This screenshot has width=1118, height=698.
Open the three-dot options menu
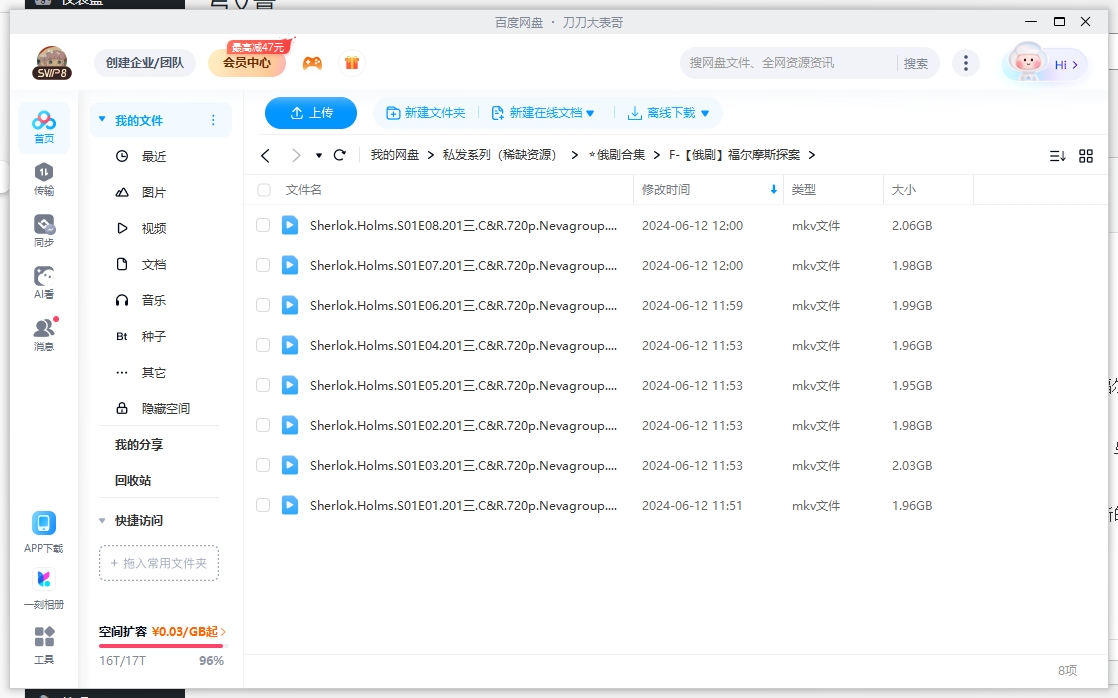[965, 62]
